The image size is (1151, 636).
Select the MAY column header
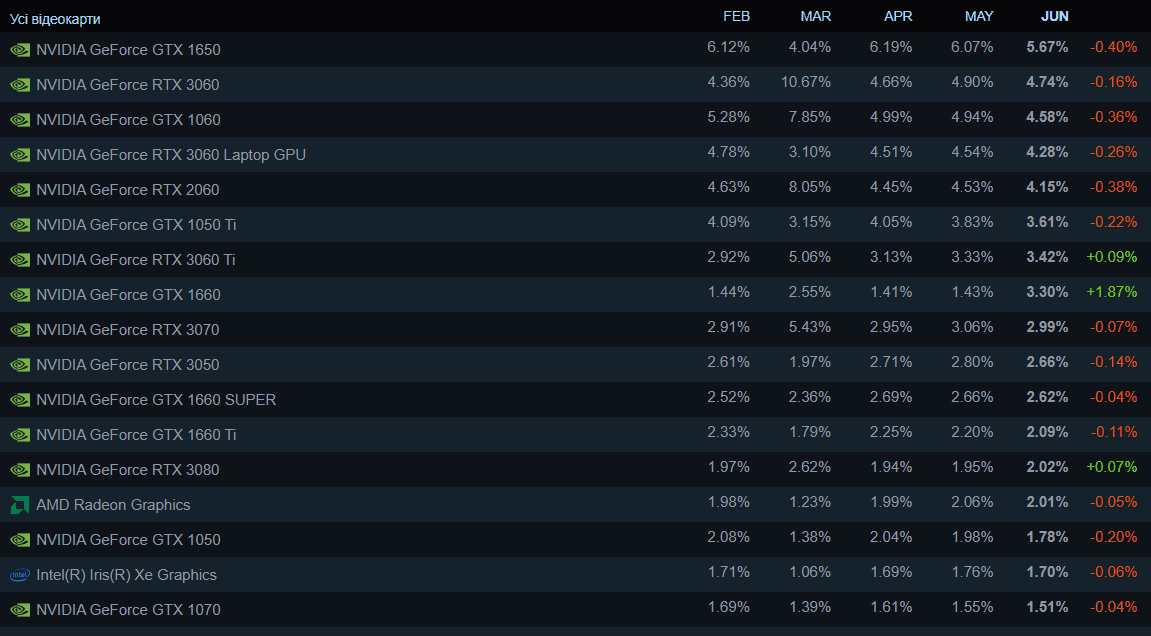tap(978, 16)
